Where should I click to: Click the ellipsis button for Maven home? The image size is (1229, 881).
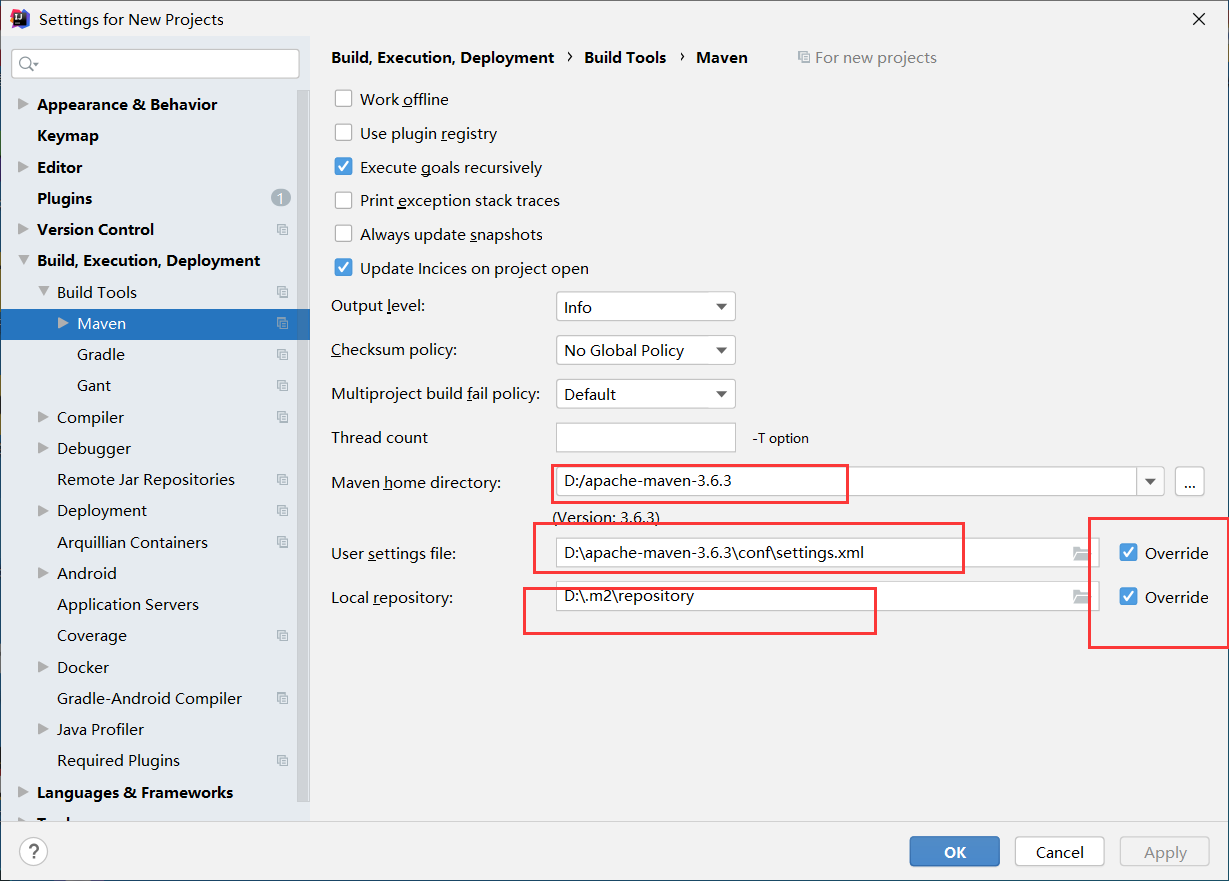1189,482
